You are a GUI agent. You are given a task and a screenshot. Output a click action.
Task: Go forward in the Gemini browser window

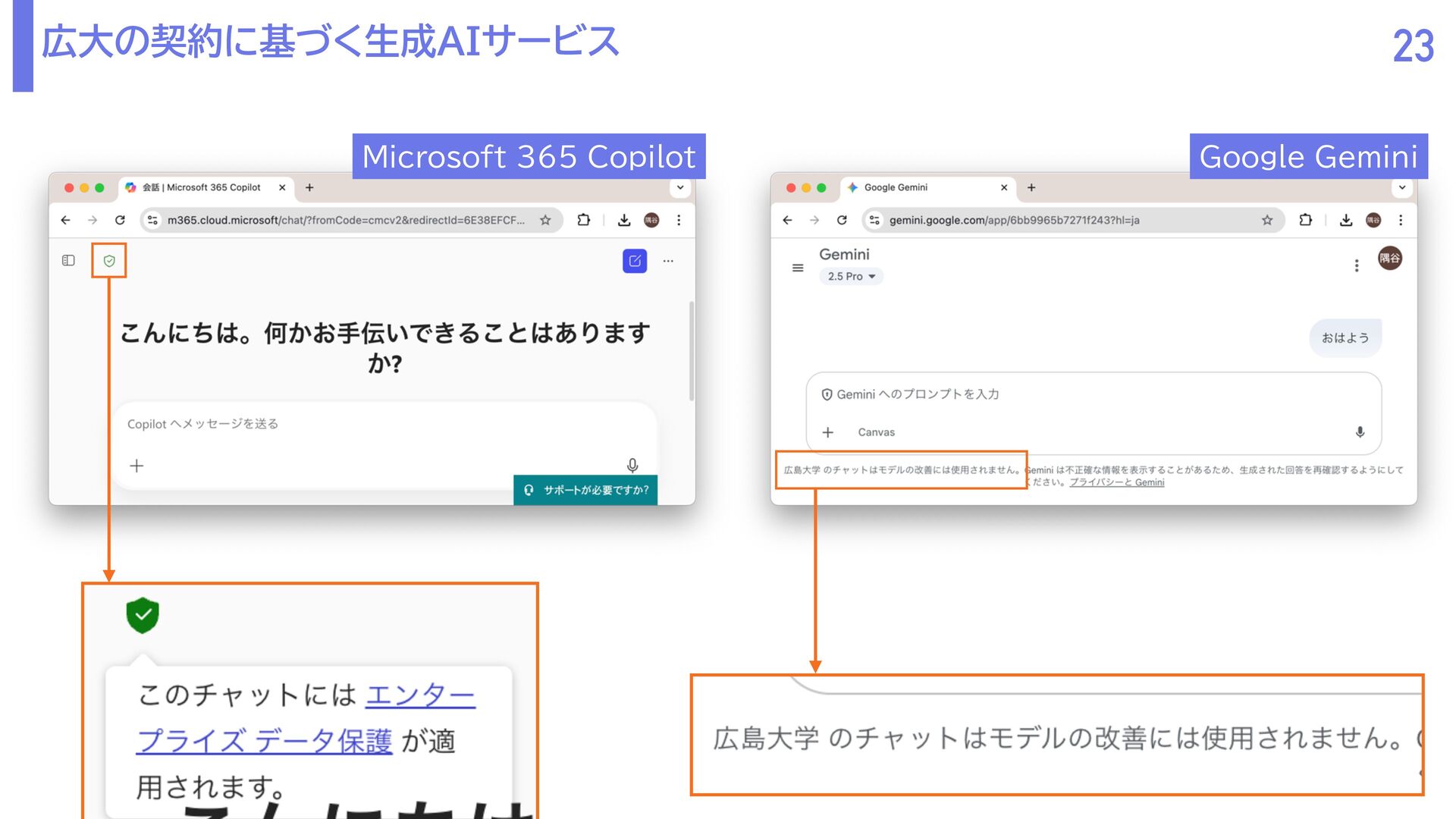pyautogui.click(x=814, y=220)
